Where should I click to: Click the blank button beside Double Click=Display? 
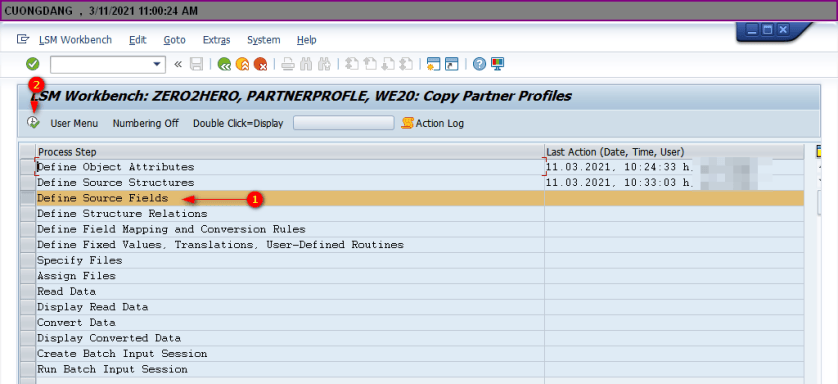click(x=344, y=123)
